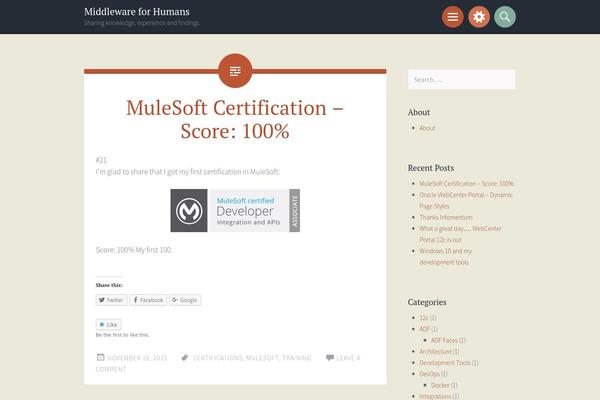Click the calendar icon beside post date
The width and height of the screenshot is (600, 400).
coord(100,357)
